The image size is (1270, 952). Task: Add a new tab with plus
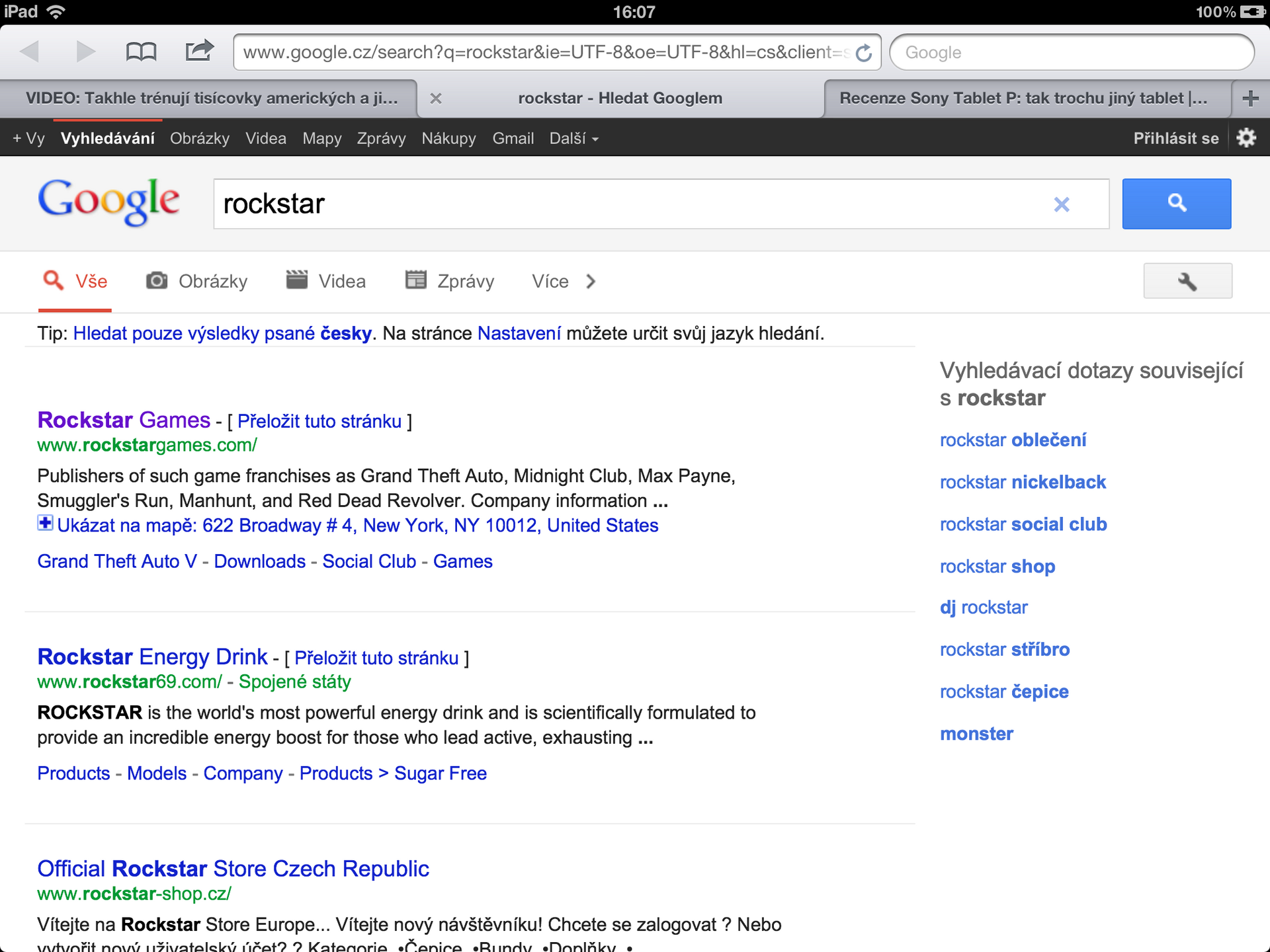click(x=1250, y=99)
